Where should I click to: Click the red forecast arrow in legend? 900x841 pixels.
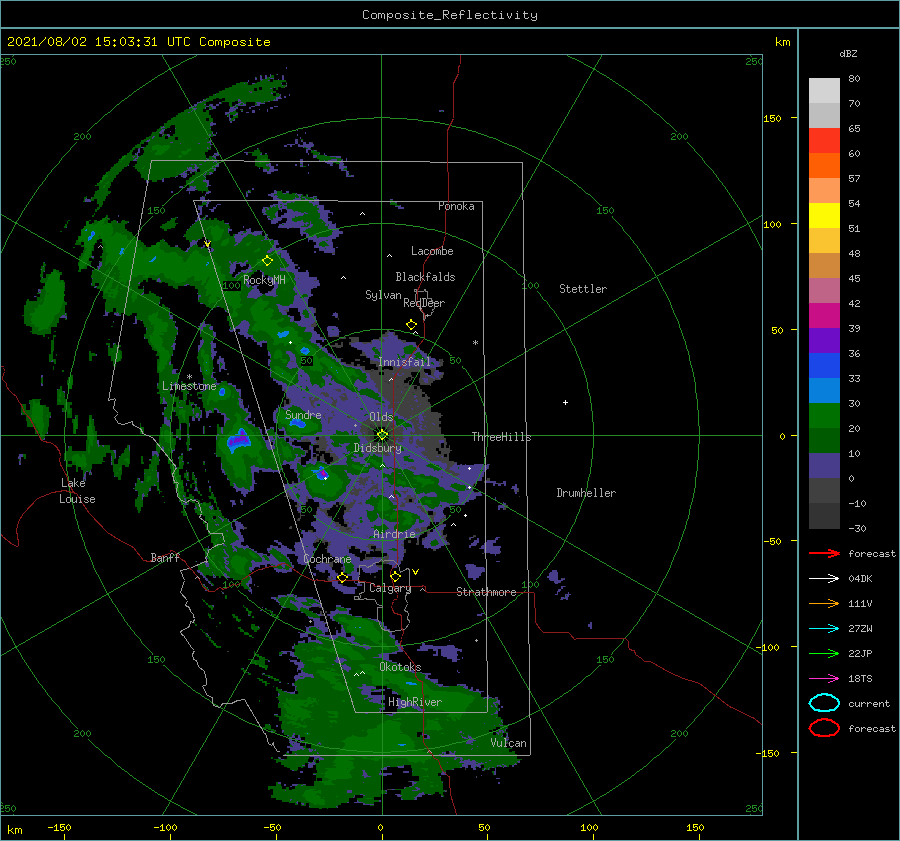coord(824,553)
